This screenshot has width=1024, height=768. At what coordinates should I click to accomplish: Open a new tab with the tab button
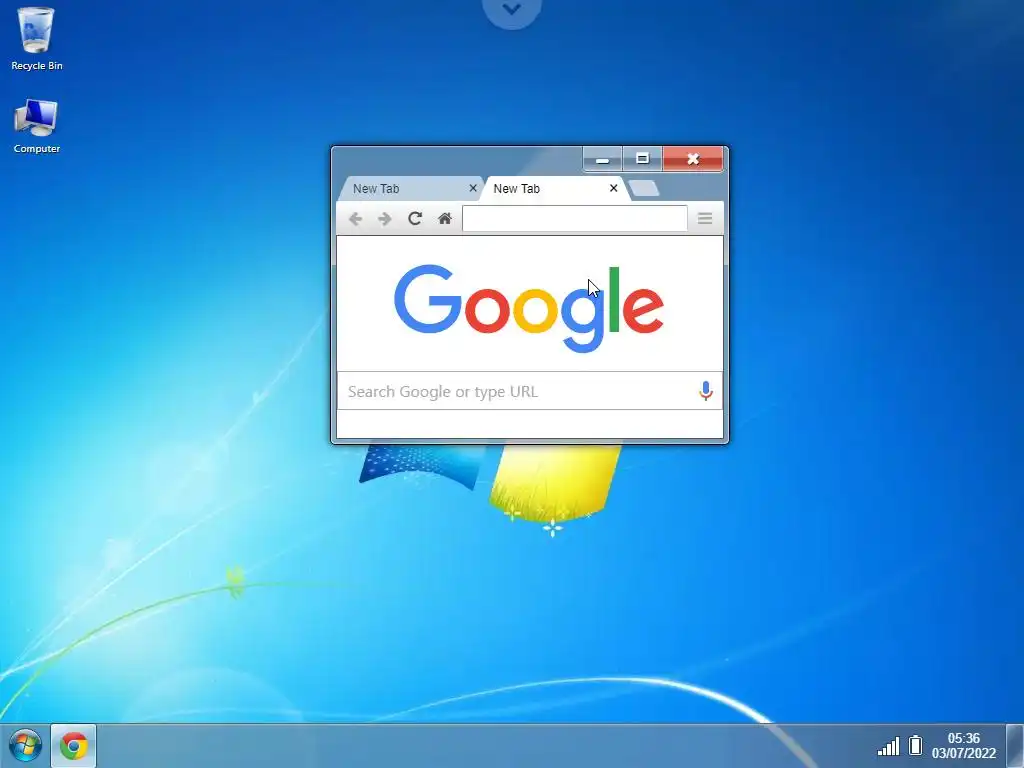point(645,188)
